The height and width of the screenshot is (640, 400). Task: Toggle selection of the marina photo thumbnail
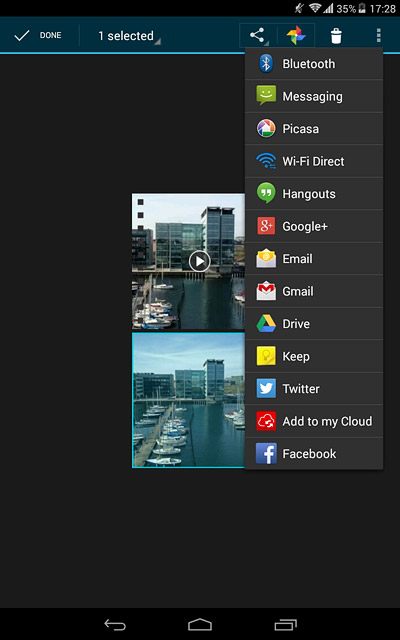point(189,400)
